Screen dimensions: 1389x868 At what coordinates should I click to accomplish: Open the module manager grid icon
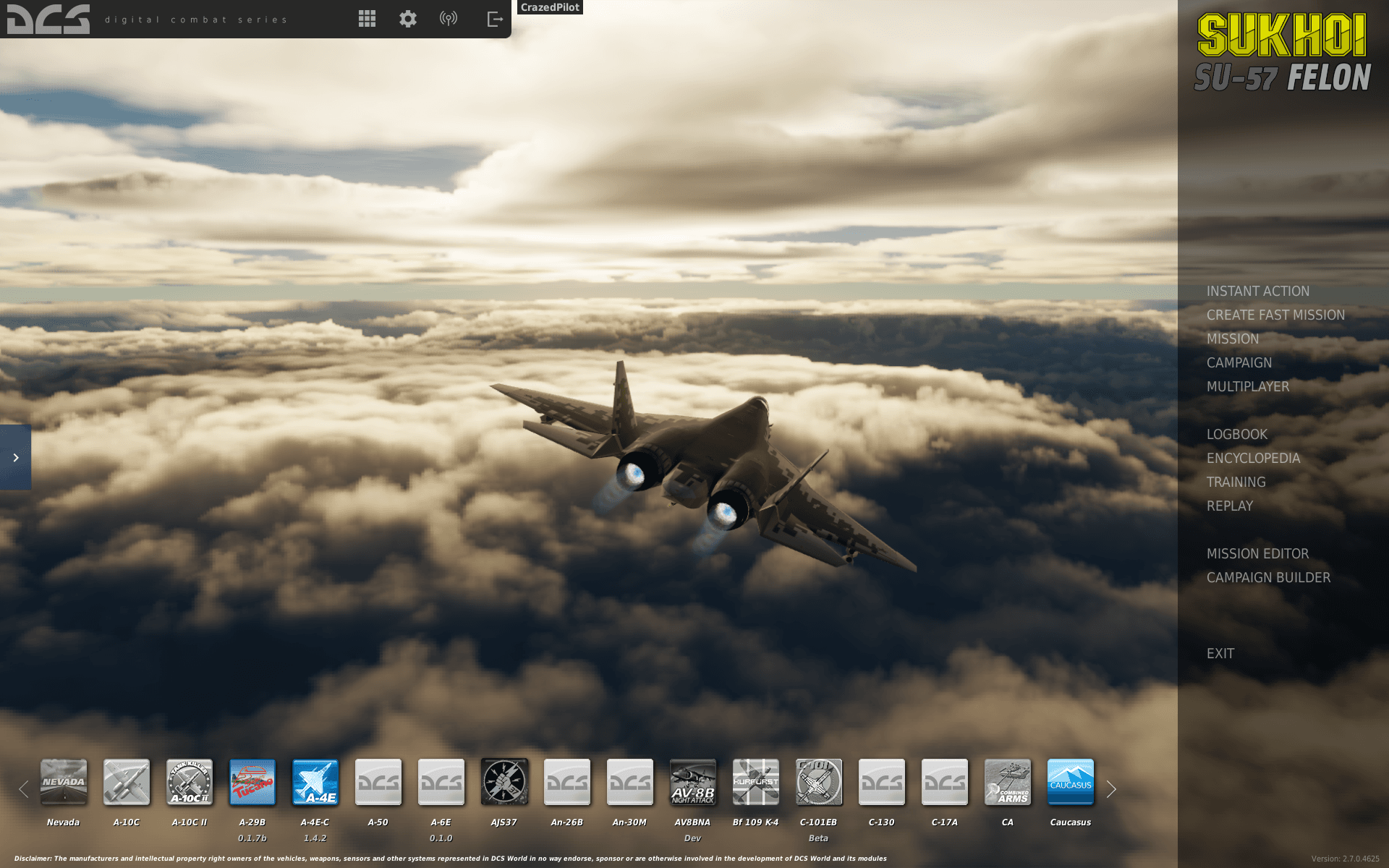pos(367,19)
